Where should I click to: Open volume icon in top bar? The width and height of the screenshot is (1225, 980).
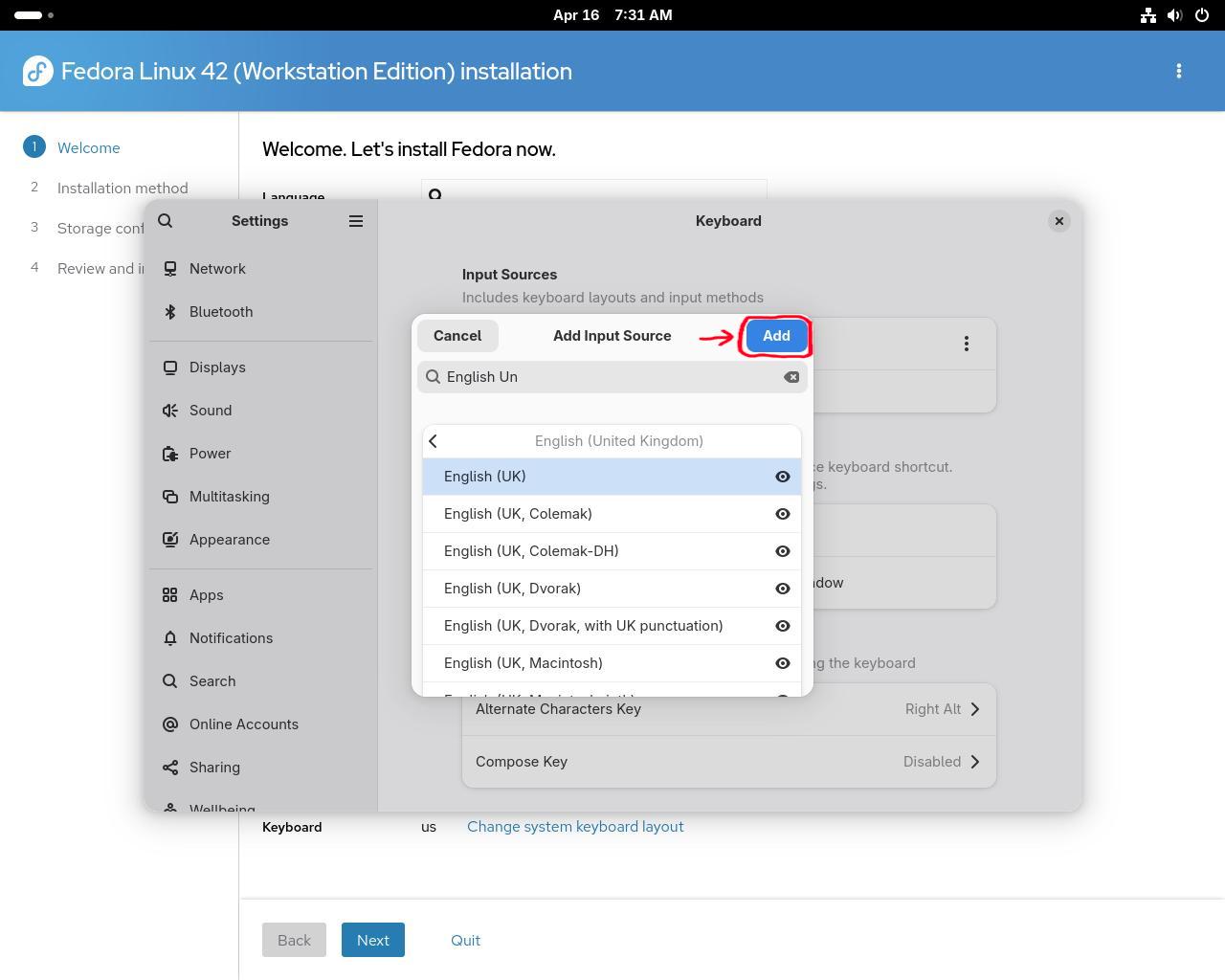coord(1174,15)
